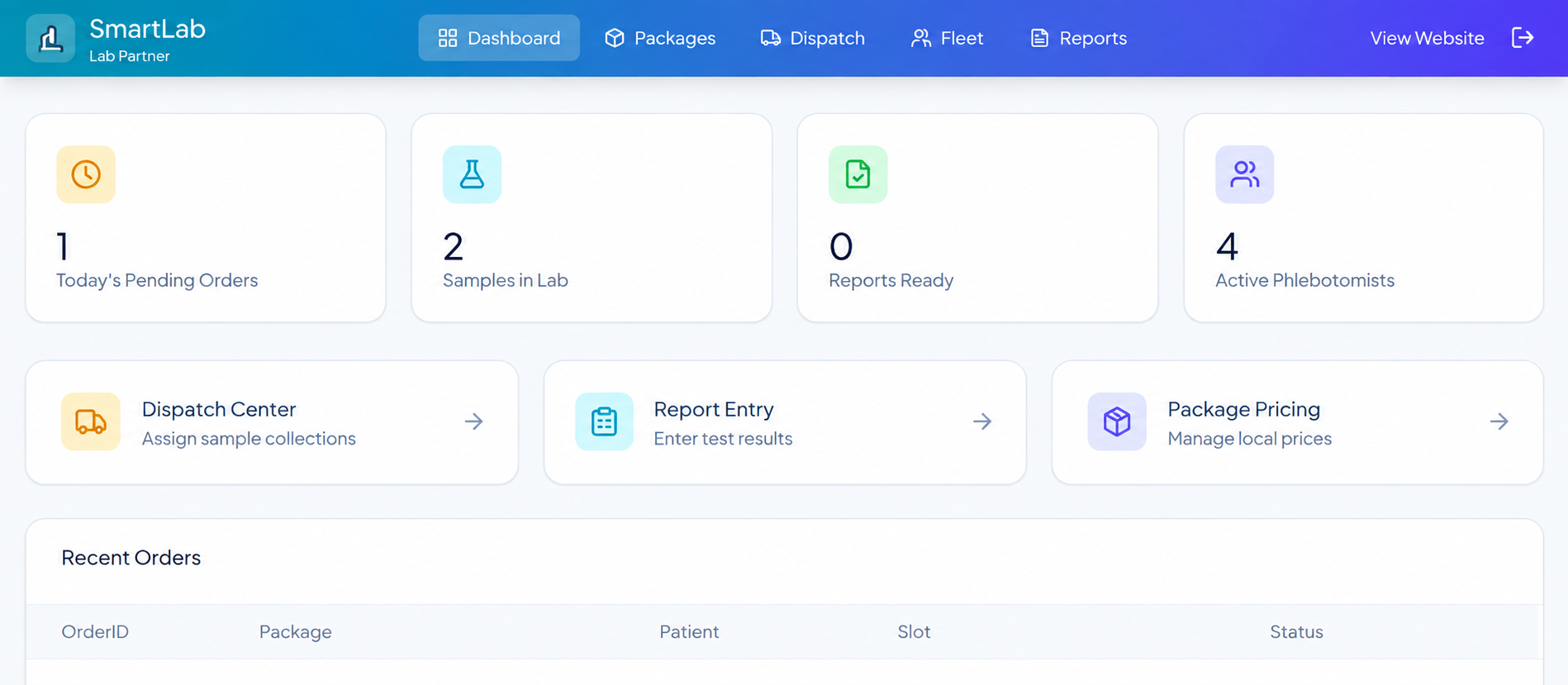1568x685 pixels.
Task: Click the Recent Orders heading
Action: (x=131, y=558)
